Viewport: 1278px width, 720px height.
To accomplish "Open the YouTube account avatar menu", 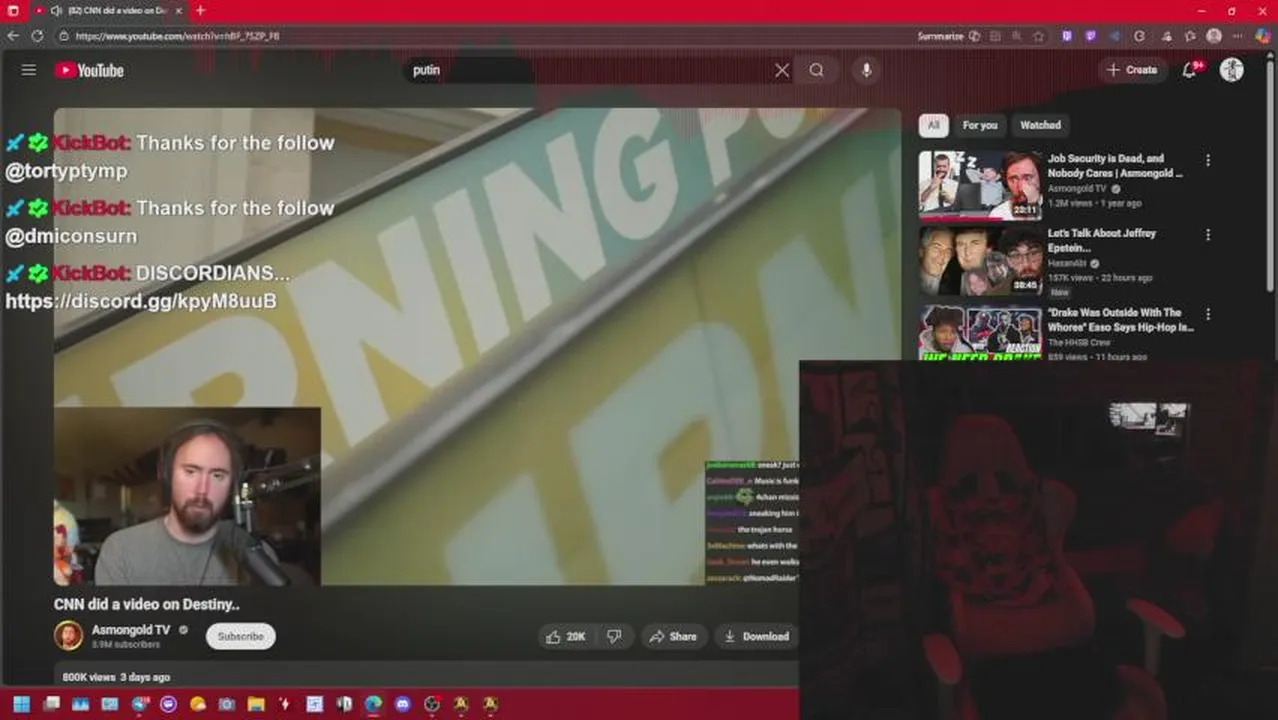I will point(1232,70).
